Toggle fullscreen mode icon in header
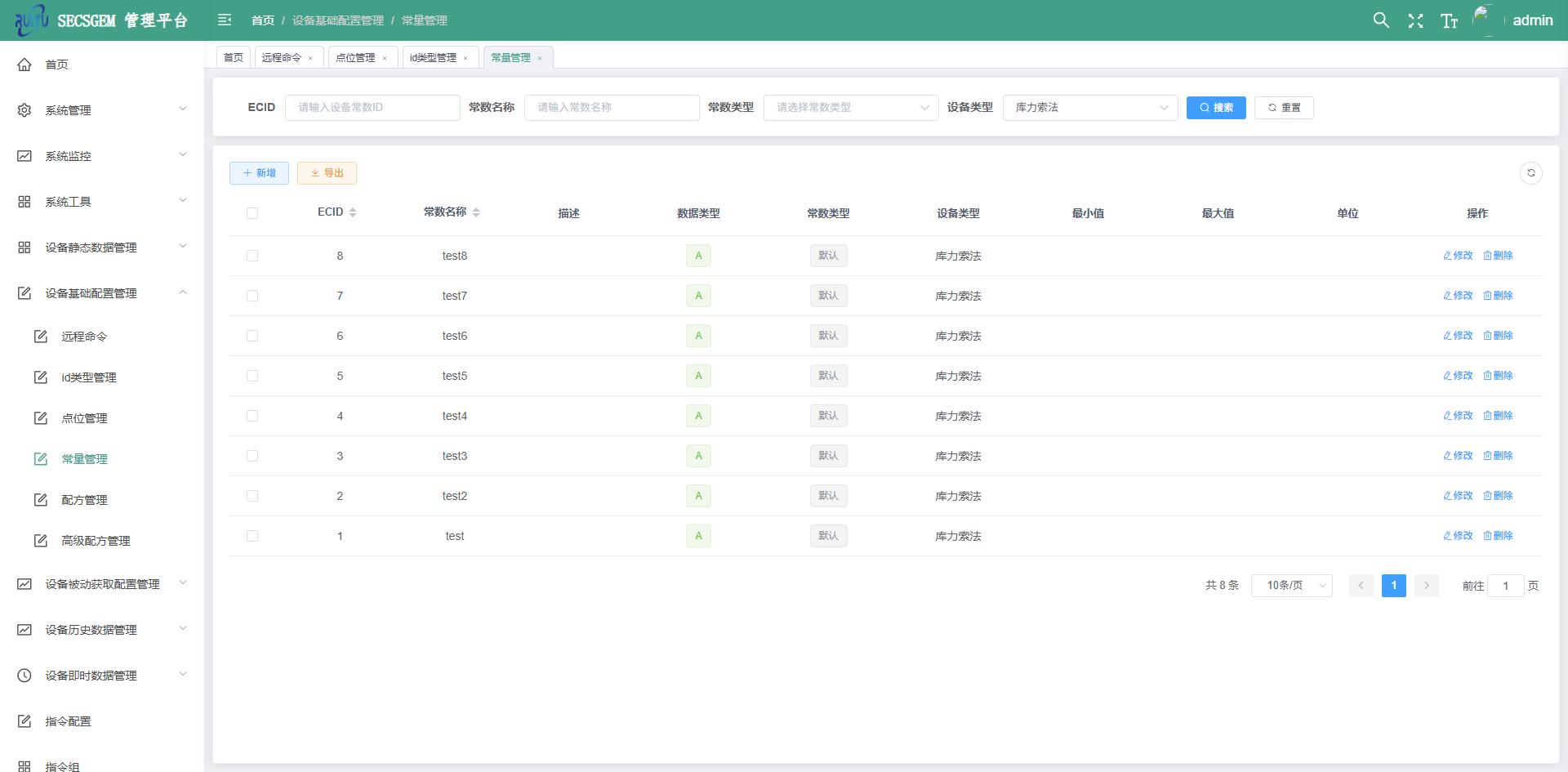 [x=1415, y=21]
